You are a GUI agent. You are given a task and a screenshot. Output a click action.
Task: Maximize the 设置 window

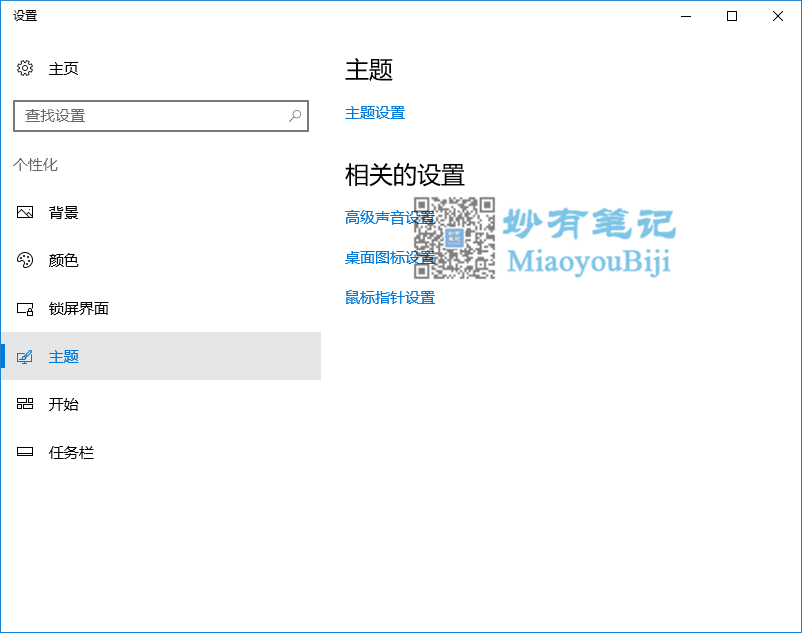pyautogui.click(x=732, y=16)
